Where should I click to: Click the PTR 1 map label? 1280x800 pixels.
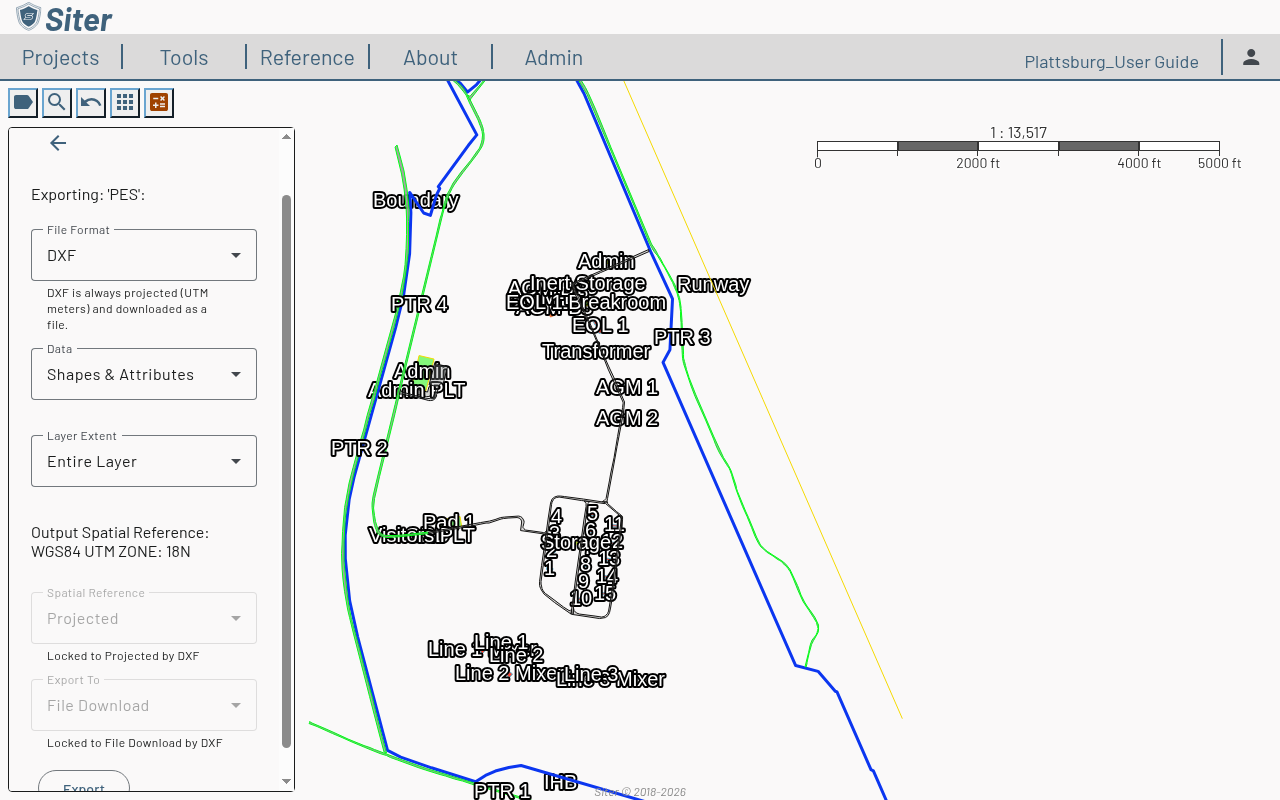point(502,791)
